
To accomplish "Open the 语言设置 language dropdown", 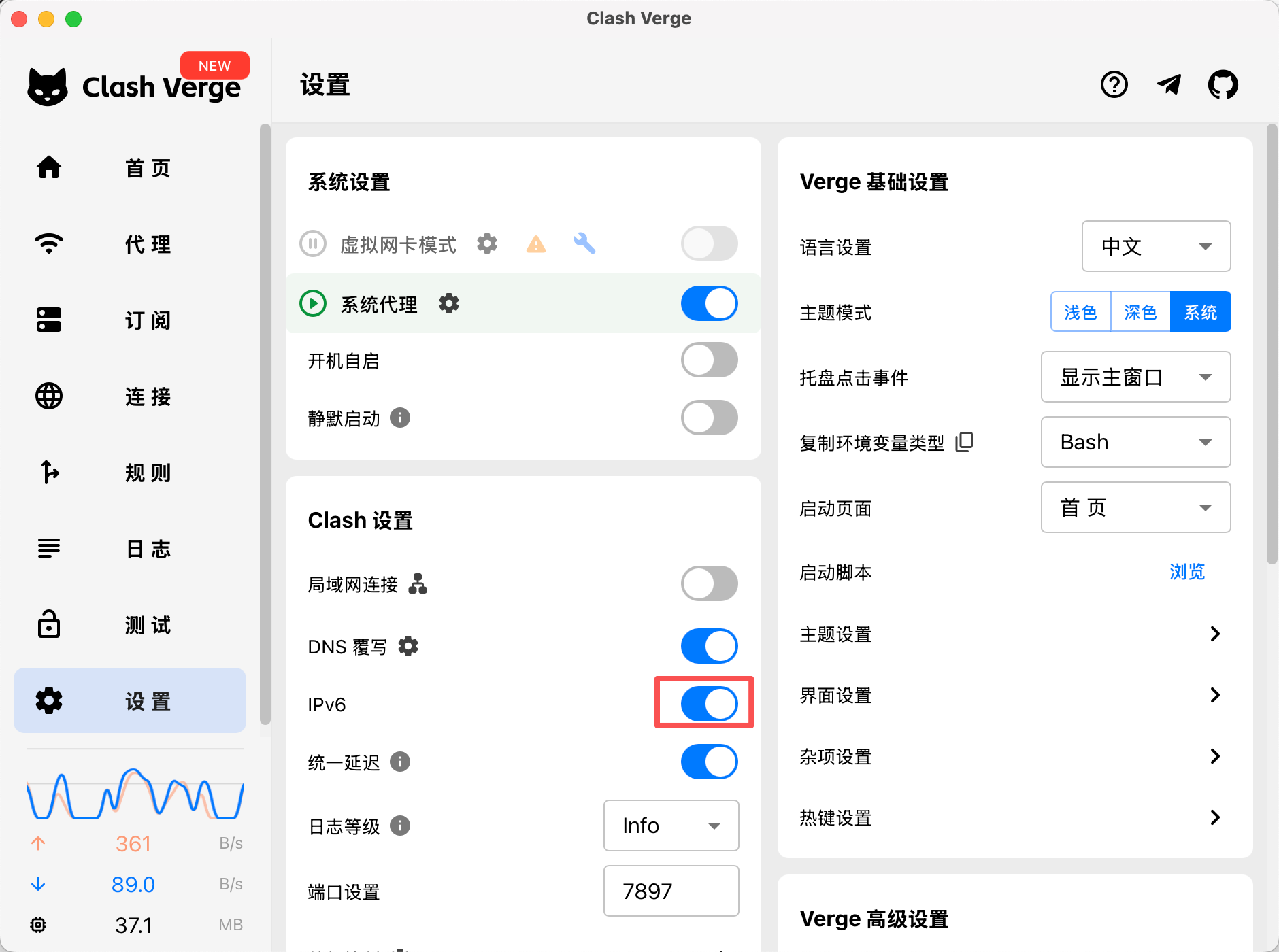I will coord(1156,246).
